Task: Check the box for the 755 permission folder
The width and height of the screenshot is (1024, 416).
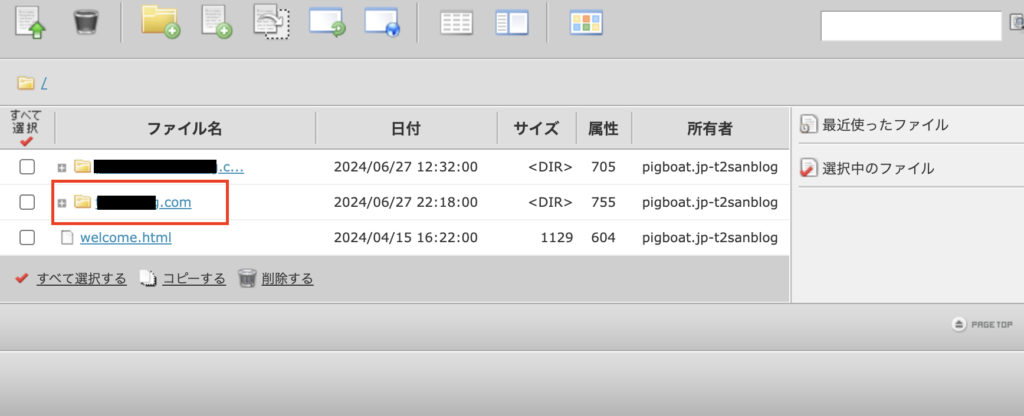Action: (28, 203)
